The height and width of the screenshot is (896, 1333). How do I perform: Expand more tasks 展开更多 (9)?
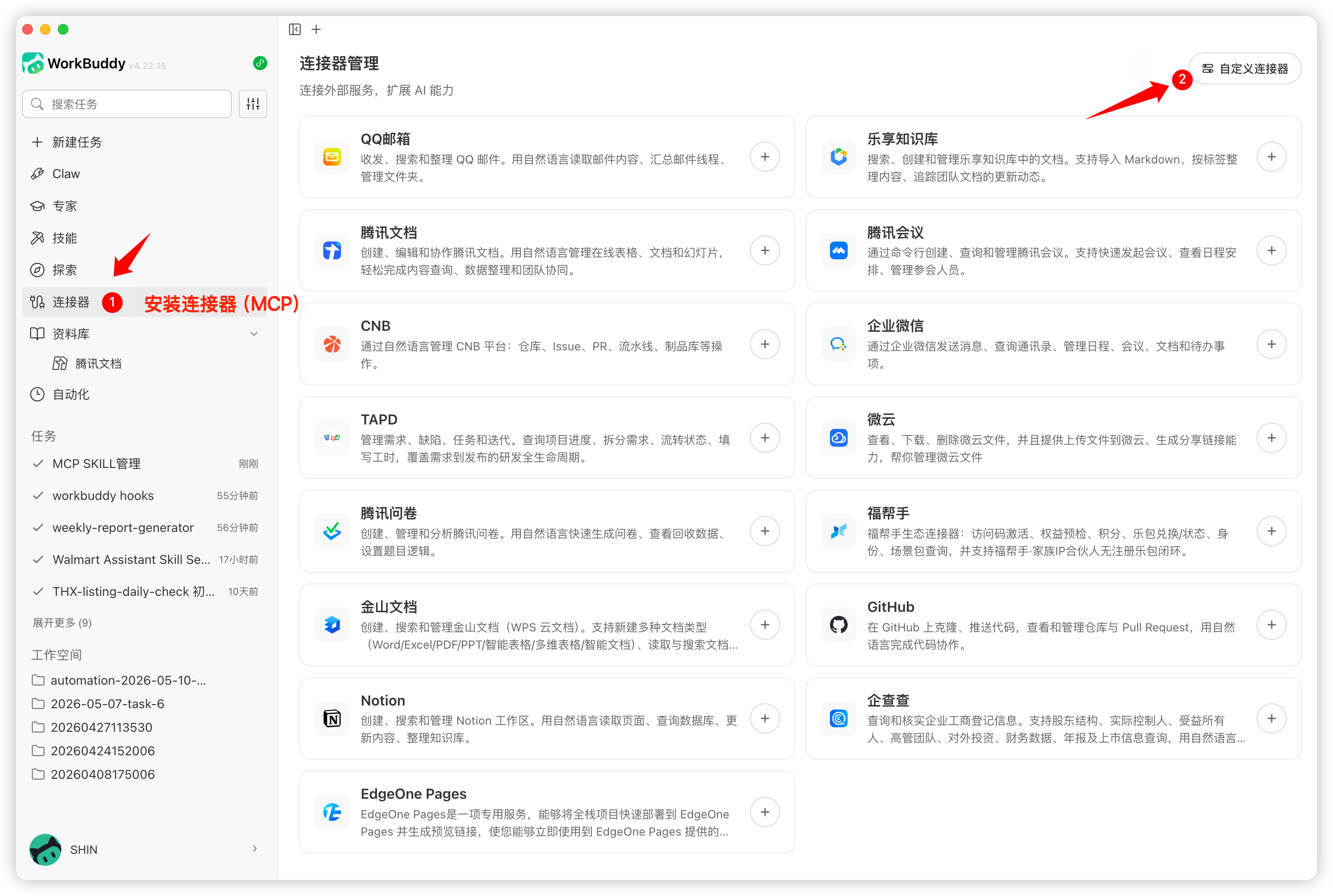pyautogui.click(x=62, y=623)
